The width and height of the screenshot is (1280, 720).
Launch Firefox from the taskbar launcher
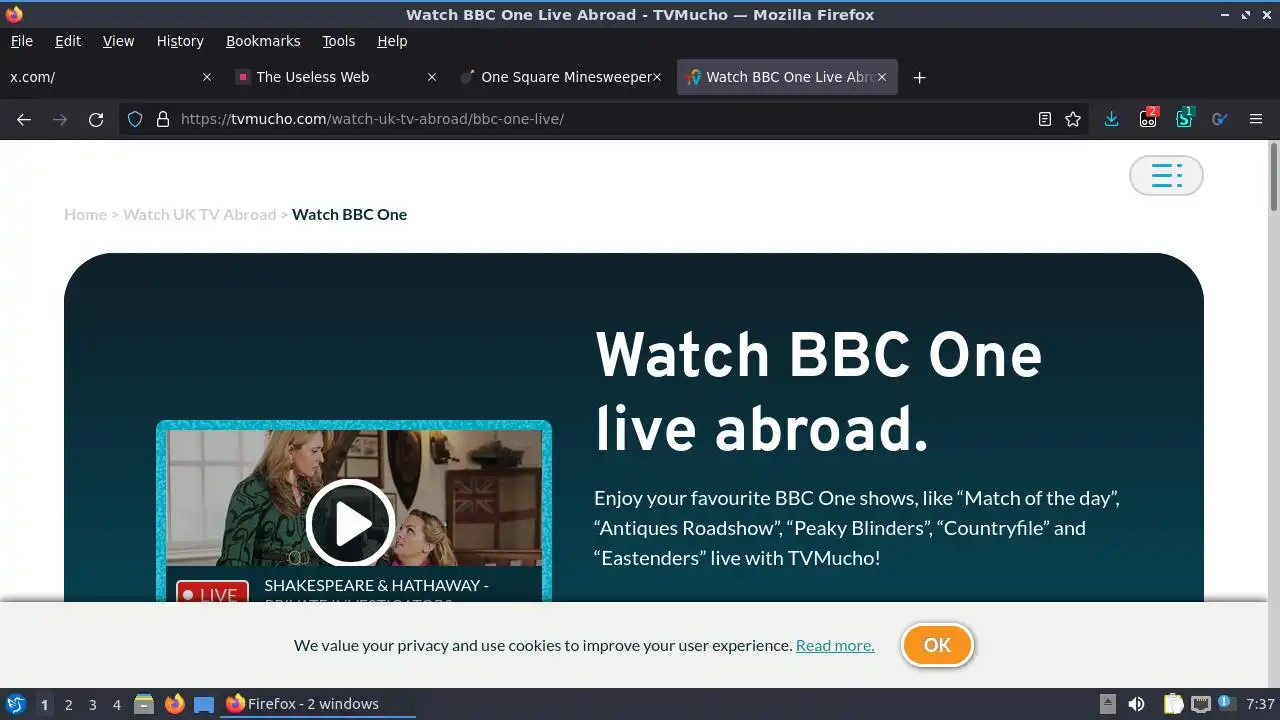(174, 704)
